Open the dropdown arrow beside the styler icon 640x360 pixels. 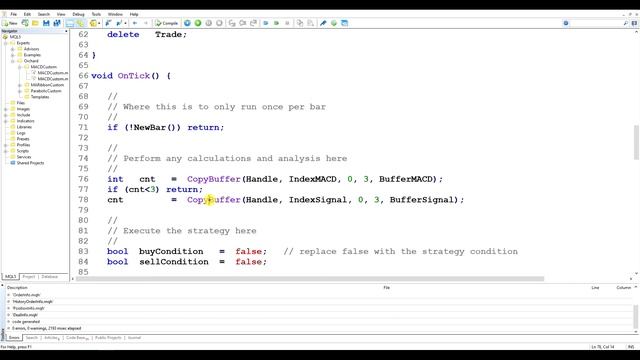[99, 23]
